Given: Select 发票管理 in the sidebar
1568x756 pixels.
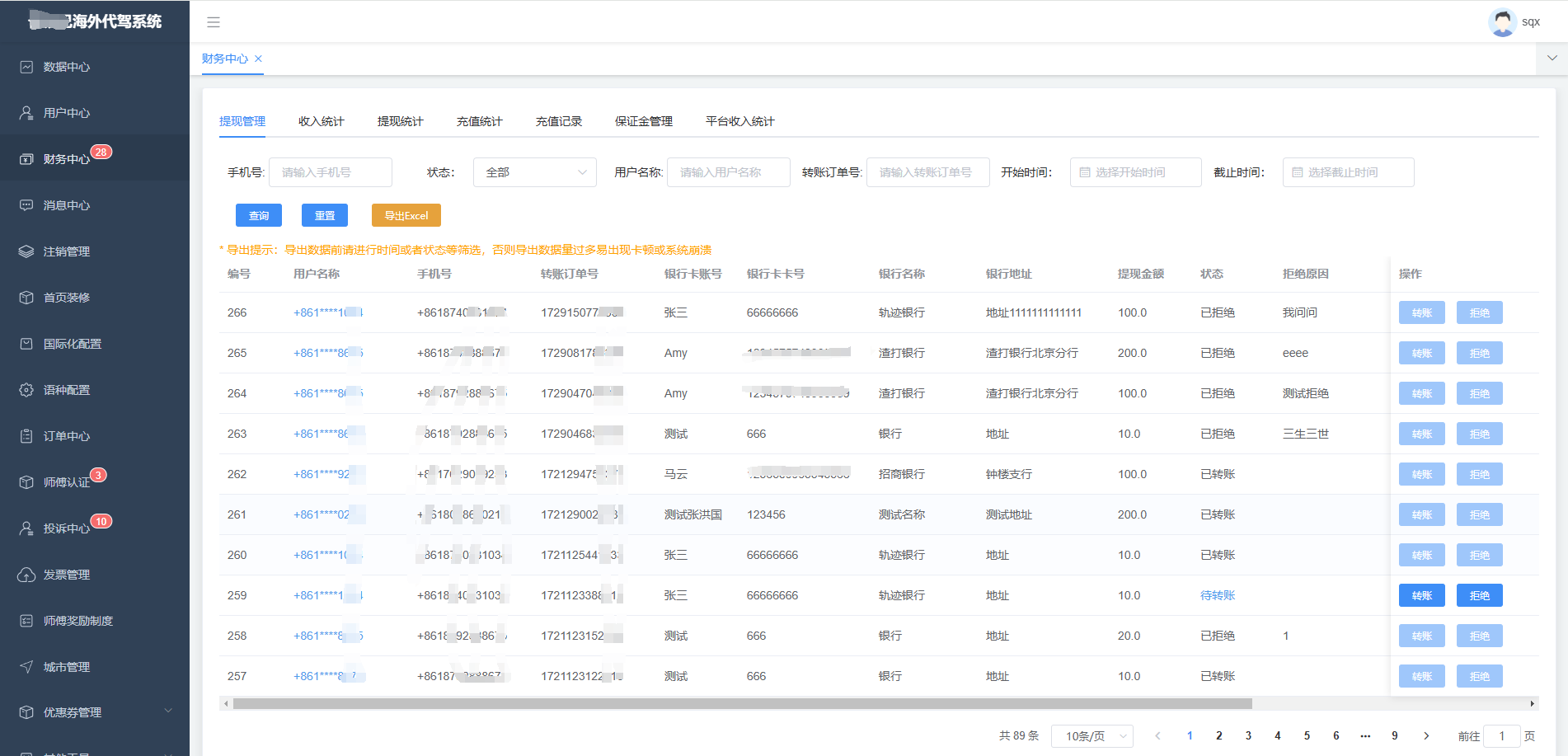Looking at the screenshot, I should point(66,574).
